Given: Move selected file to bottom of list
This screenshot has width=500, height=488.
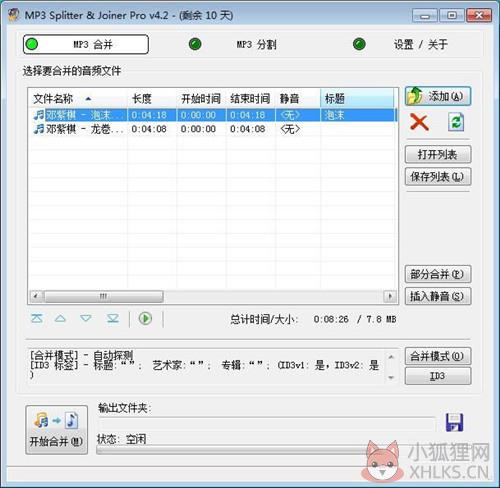Looking at the screenshot, I should pos(113,319).
